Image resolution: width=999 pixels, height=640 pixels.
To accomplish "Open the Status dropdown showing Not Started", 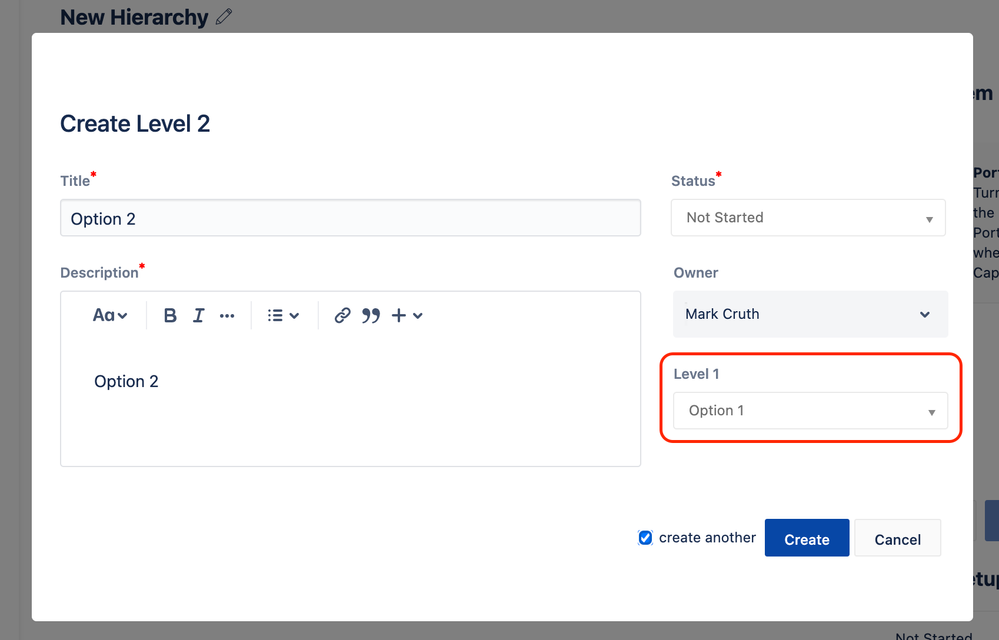I will click(x=808, y=218).
